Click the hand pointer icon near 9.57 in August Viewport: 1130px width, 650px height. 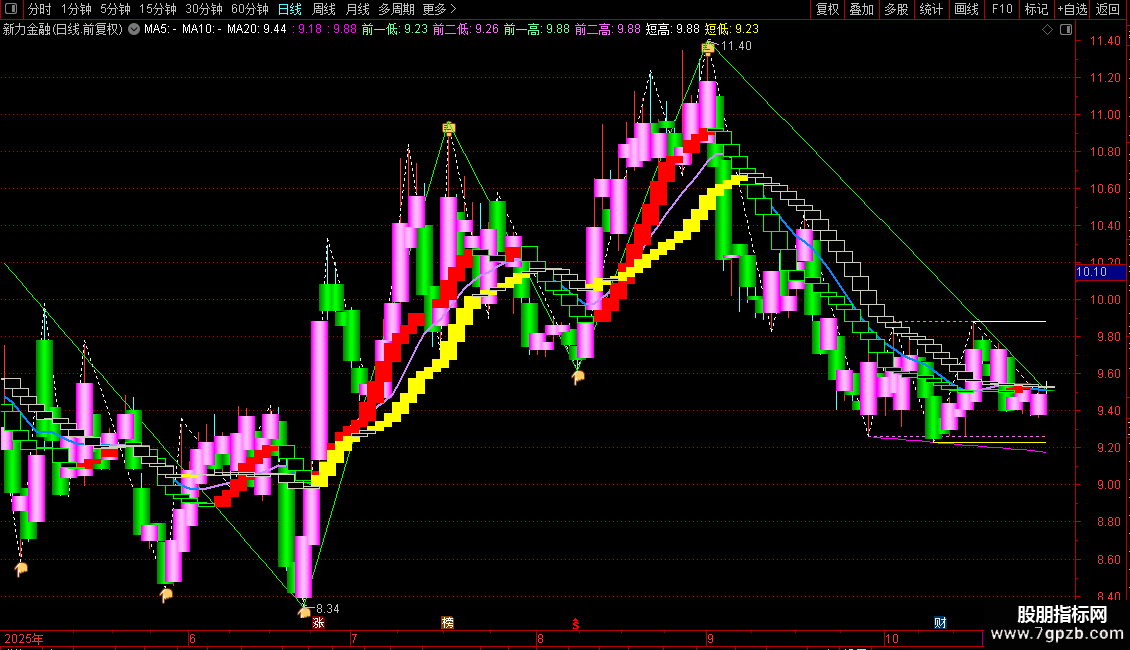tap(577, 377)
